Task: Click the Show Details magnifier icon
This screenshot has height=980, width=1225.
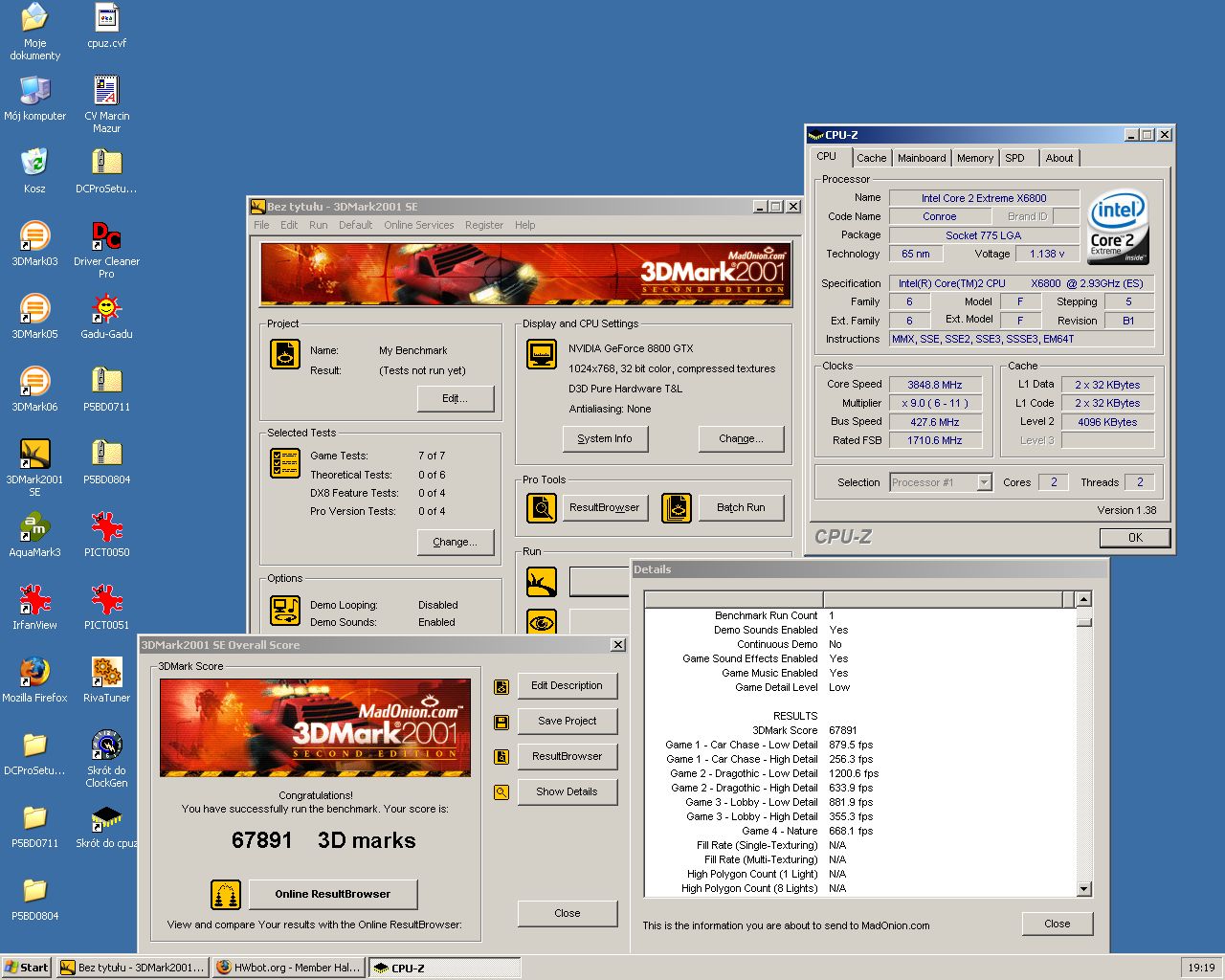Action: click(501, 792)
